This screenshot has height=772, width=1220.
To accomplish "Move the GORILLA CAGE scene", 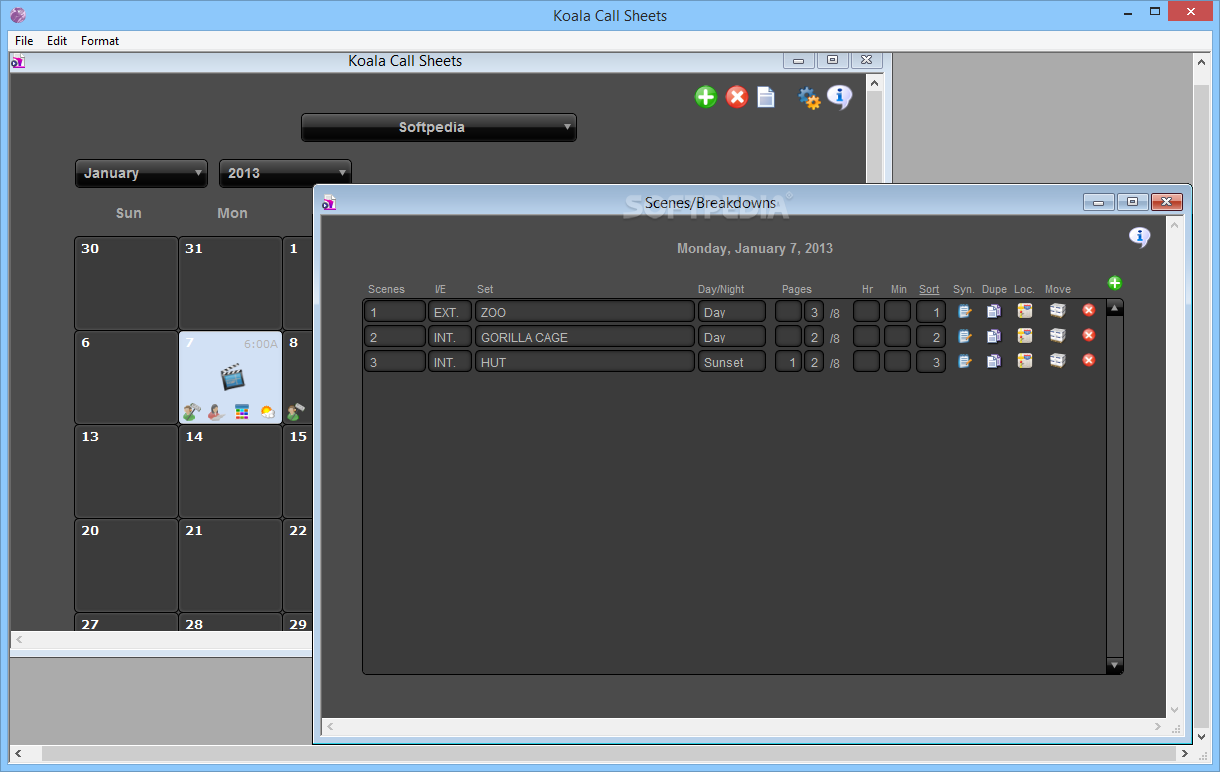I will pyautogui.click(x=1057, y=336).
